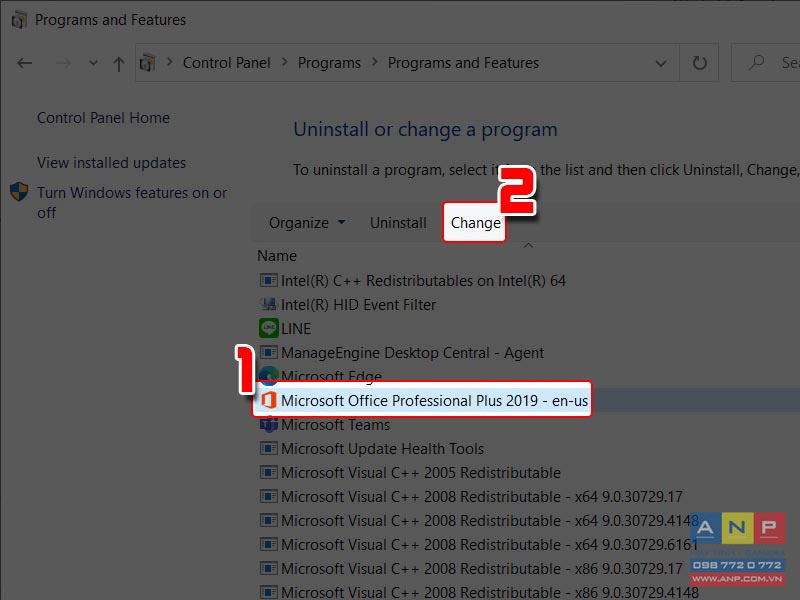Select the LINE program entry
The image size is (800, 600).
295,329
